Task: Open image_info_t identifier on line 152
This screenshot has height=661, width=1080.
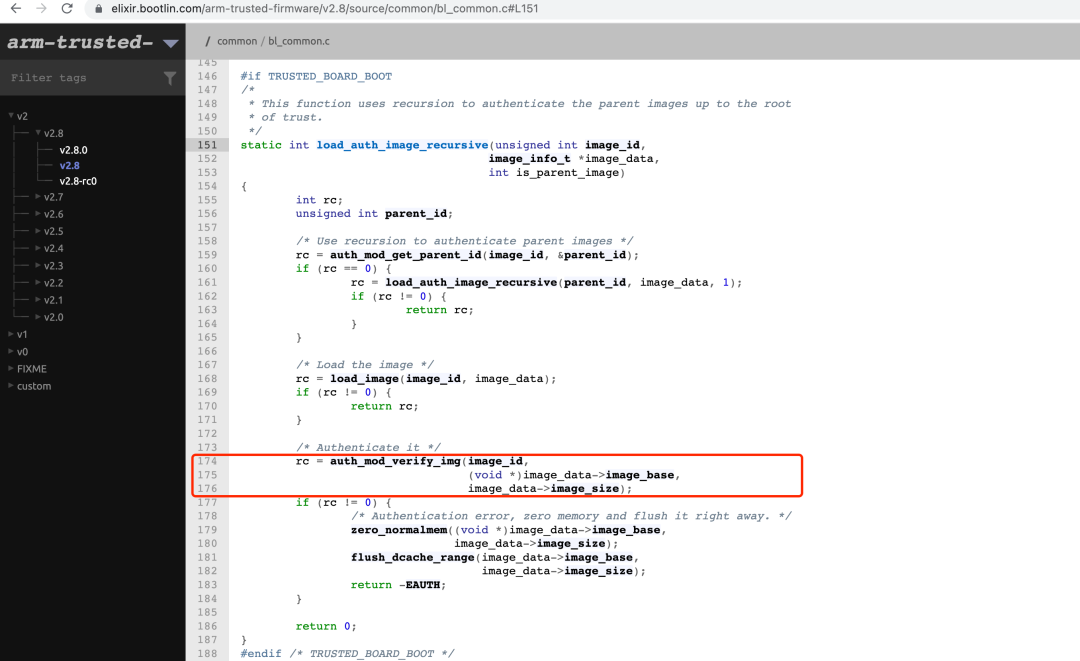Action: (x=530, y=158)
